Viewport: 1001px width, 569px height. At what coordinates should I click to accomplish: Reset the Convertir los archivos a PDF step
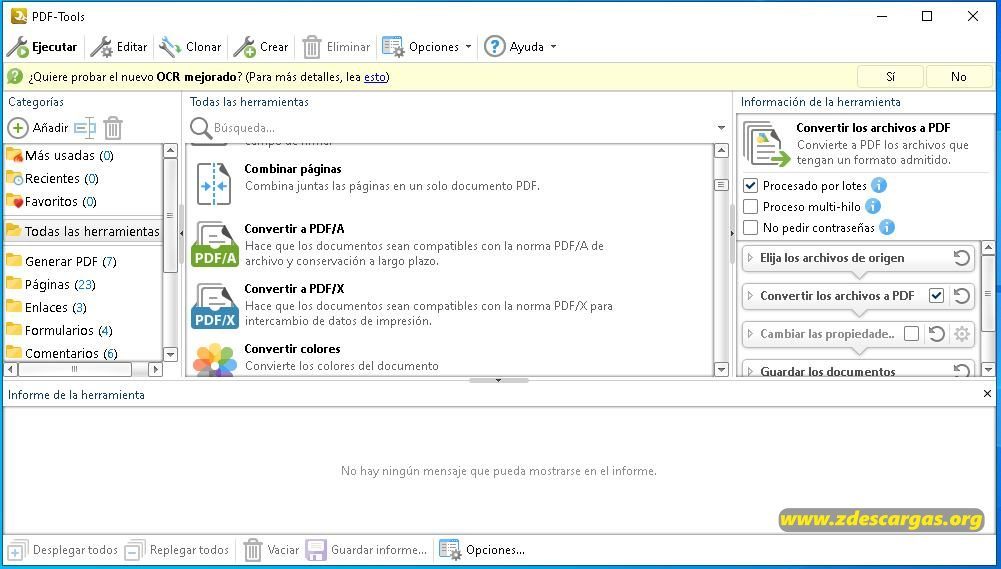coord(961,296)
